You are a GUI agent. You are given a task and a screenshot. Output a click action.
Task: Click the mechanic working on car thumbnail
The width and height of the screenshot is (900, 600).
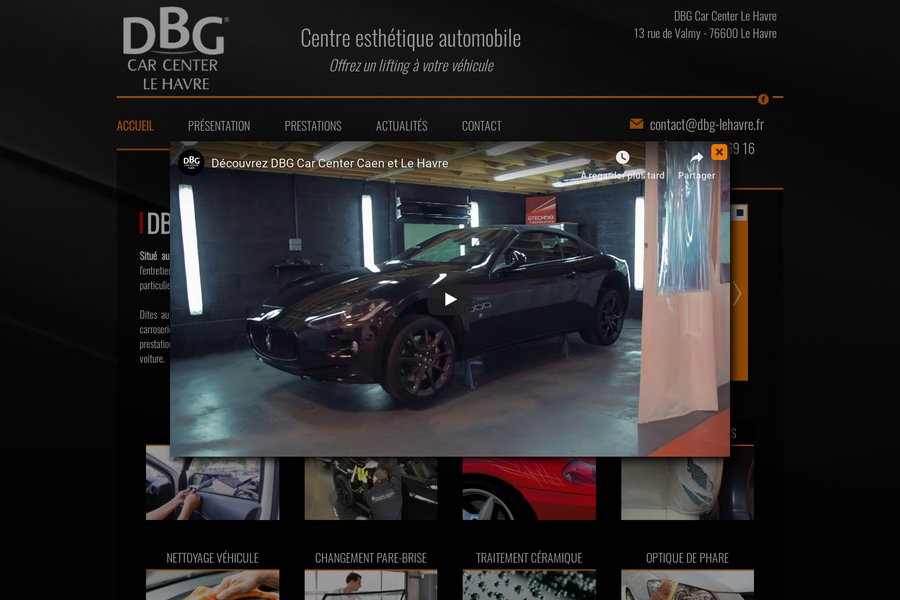click(371, 489)
